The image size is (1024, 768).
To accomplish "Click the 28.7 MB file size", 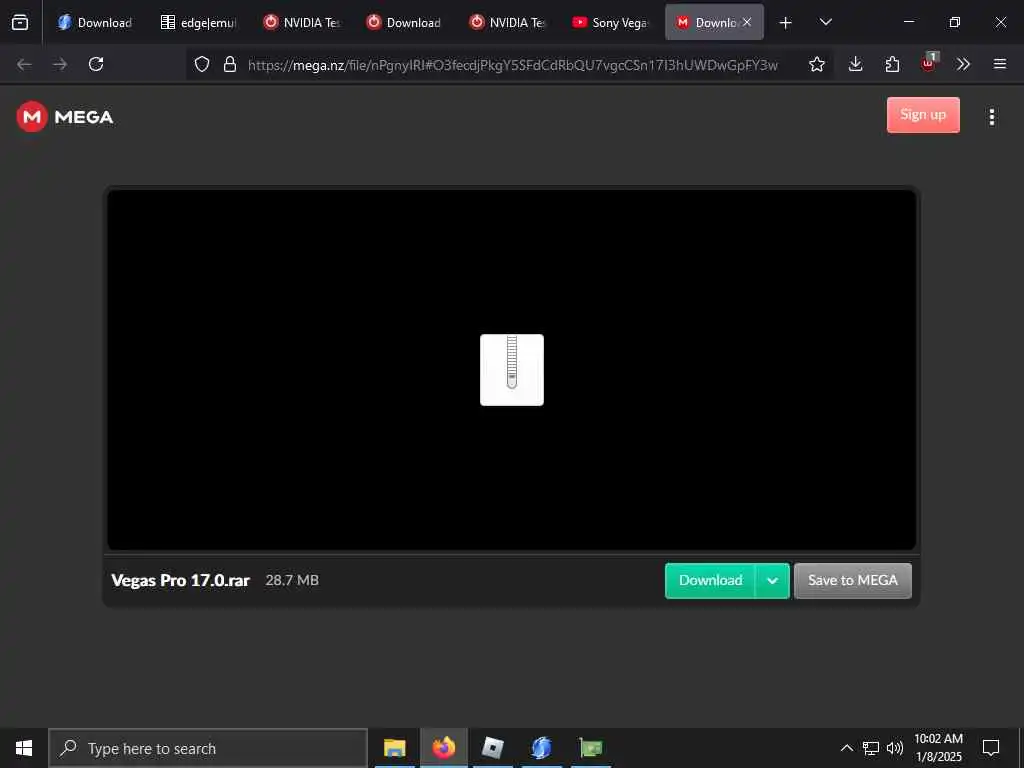I will click(x=292, y=580).
